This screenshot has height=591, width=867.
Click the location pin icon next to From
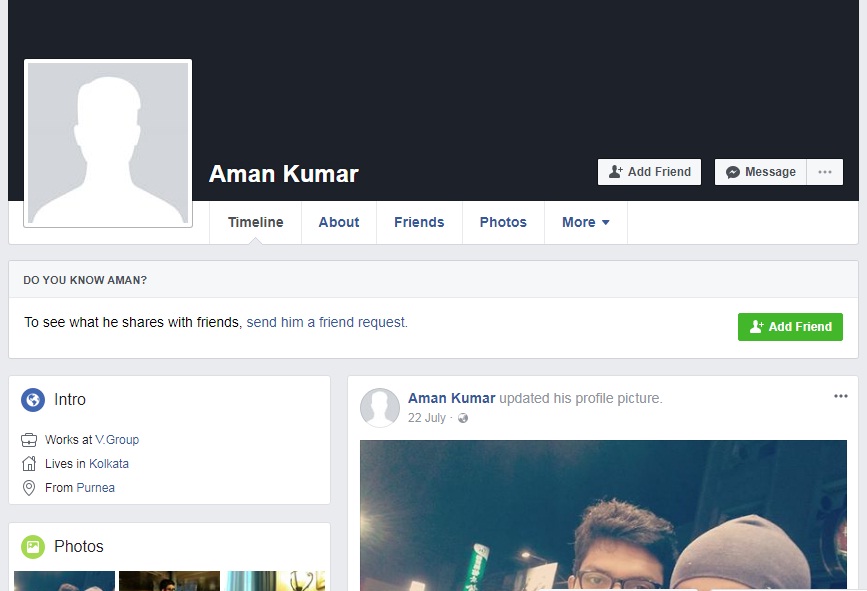[x=29, y=488]
